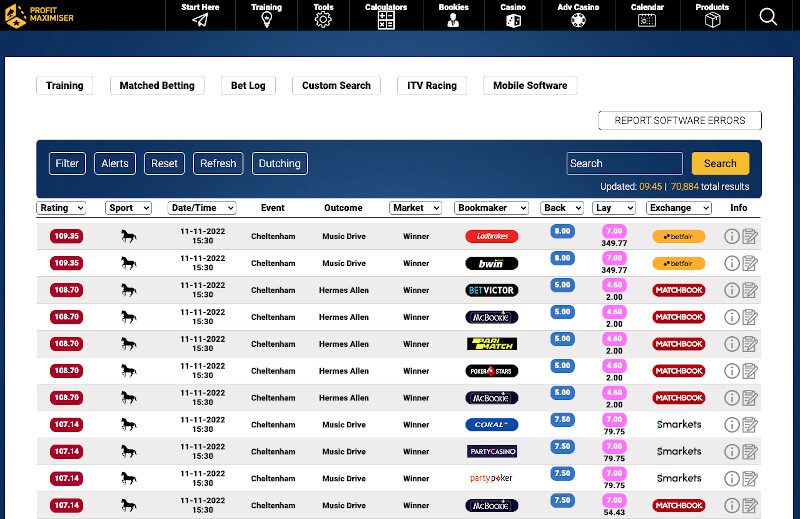Click the Profit Maximiser logo
The image size is (800, 519).
[39, 15]
